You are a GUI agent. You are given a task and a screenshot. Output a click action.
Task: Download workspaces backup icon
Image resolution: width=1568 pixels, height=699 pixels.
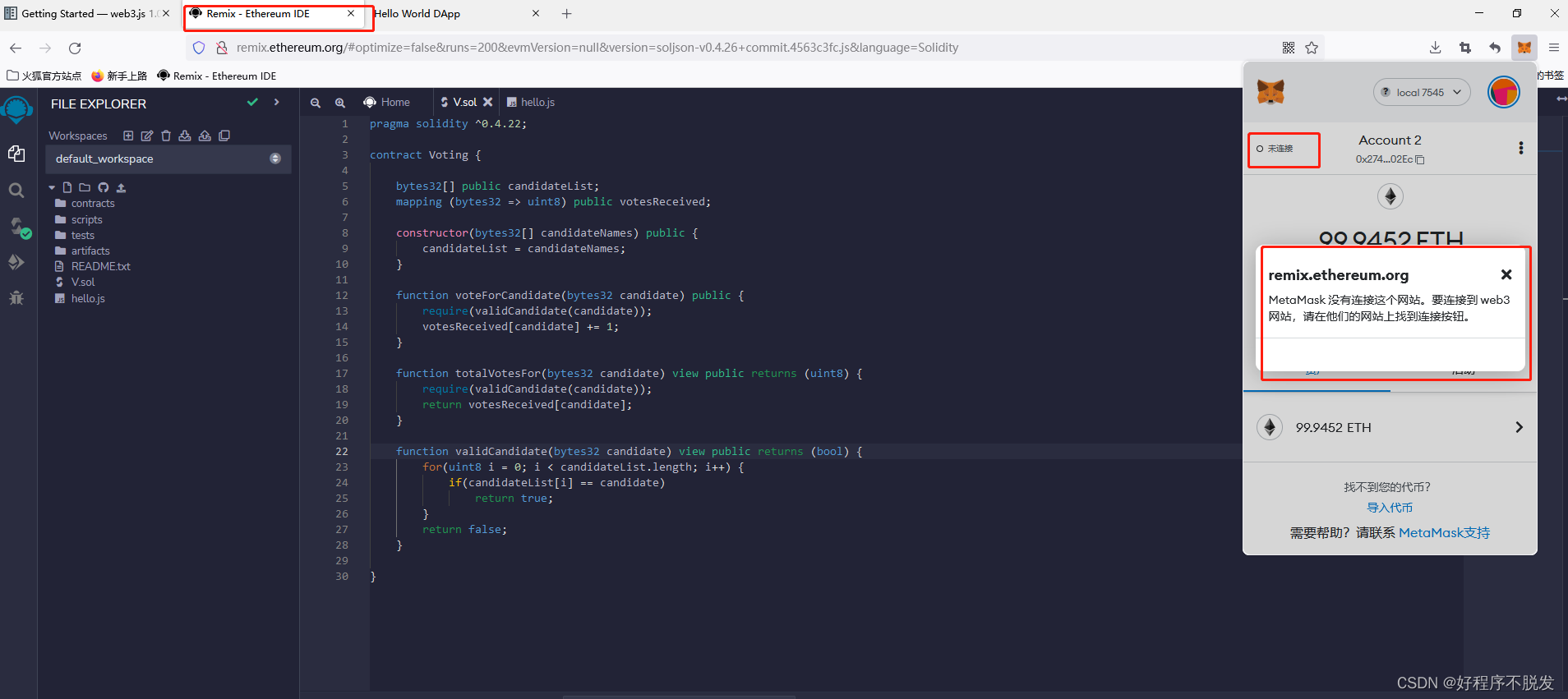185,136
